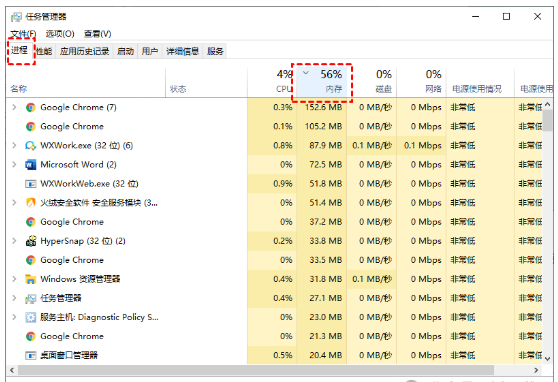Select the WXWorkWeb.exe process icon

[x=31, y=184]
